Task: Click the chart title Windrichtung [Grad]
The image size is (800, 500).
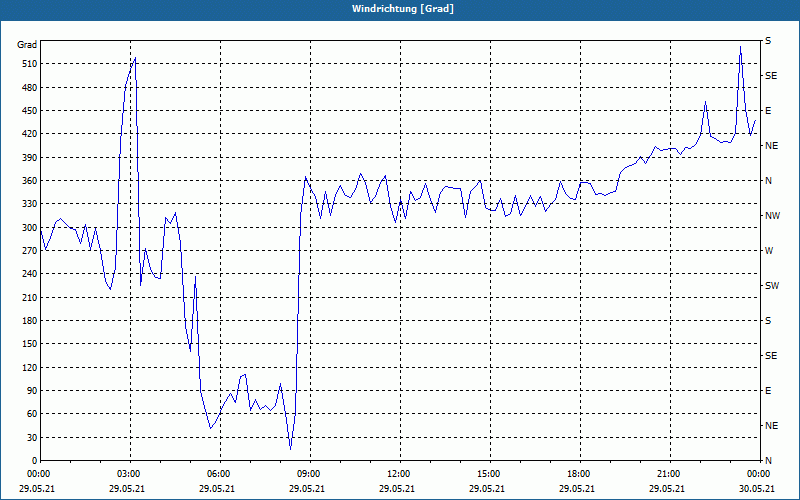Action: [x=403, y=9]
